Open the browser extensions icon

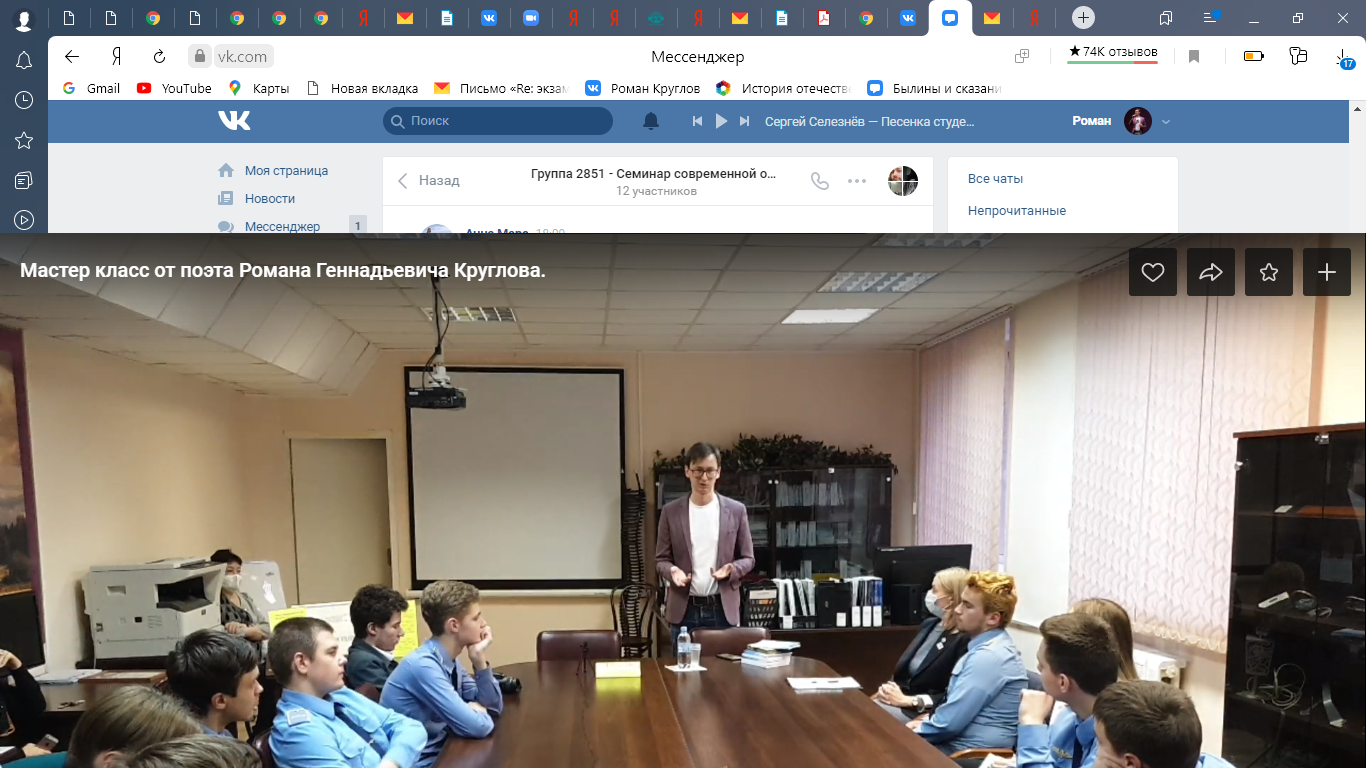1298,57
